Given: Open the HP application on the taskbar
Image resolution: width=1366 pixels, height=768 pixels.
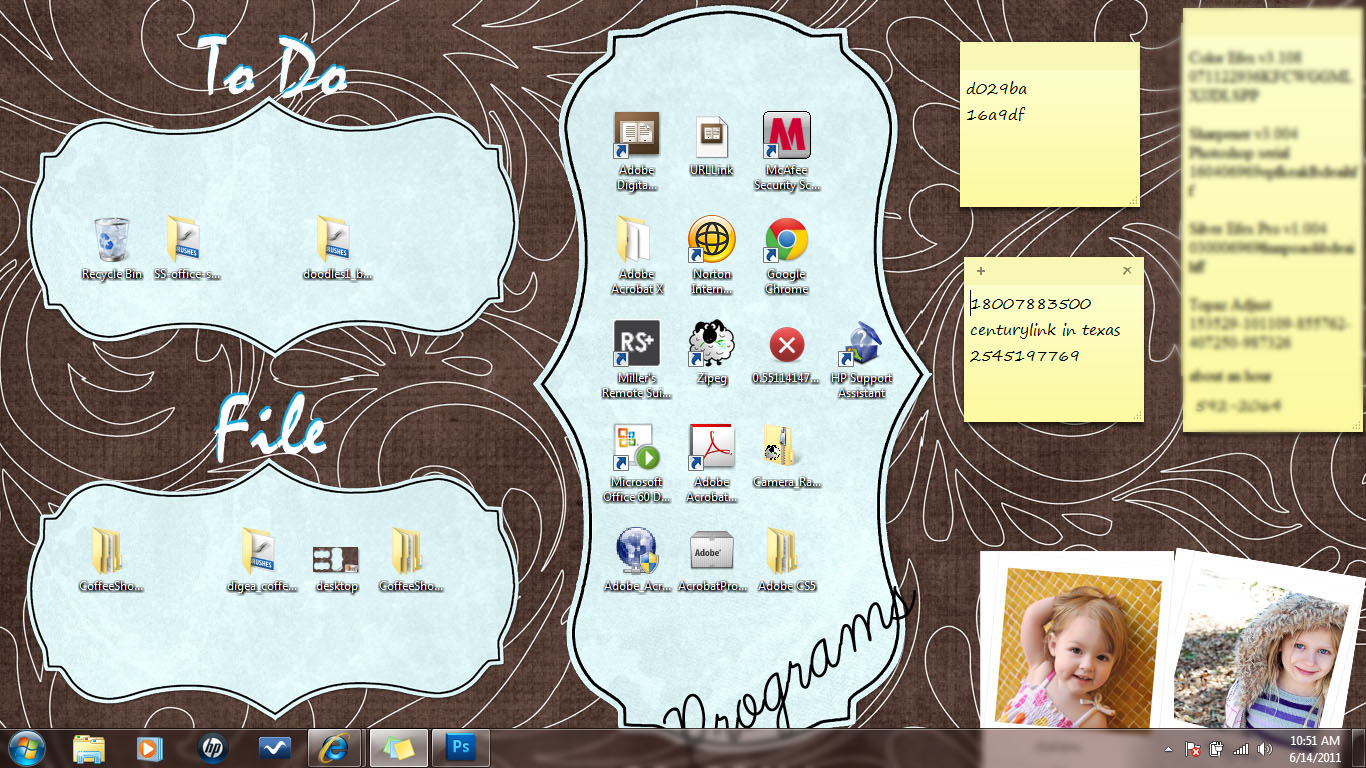Looking at the screenshot, I should point(211,747).
